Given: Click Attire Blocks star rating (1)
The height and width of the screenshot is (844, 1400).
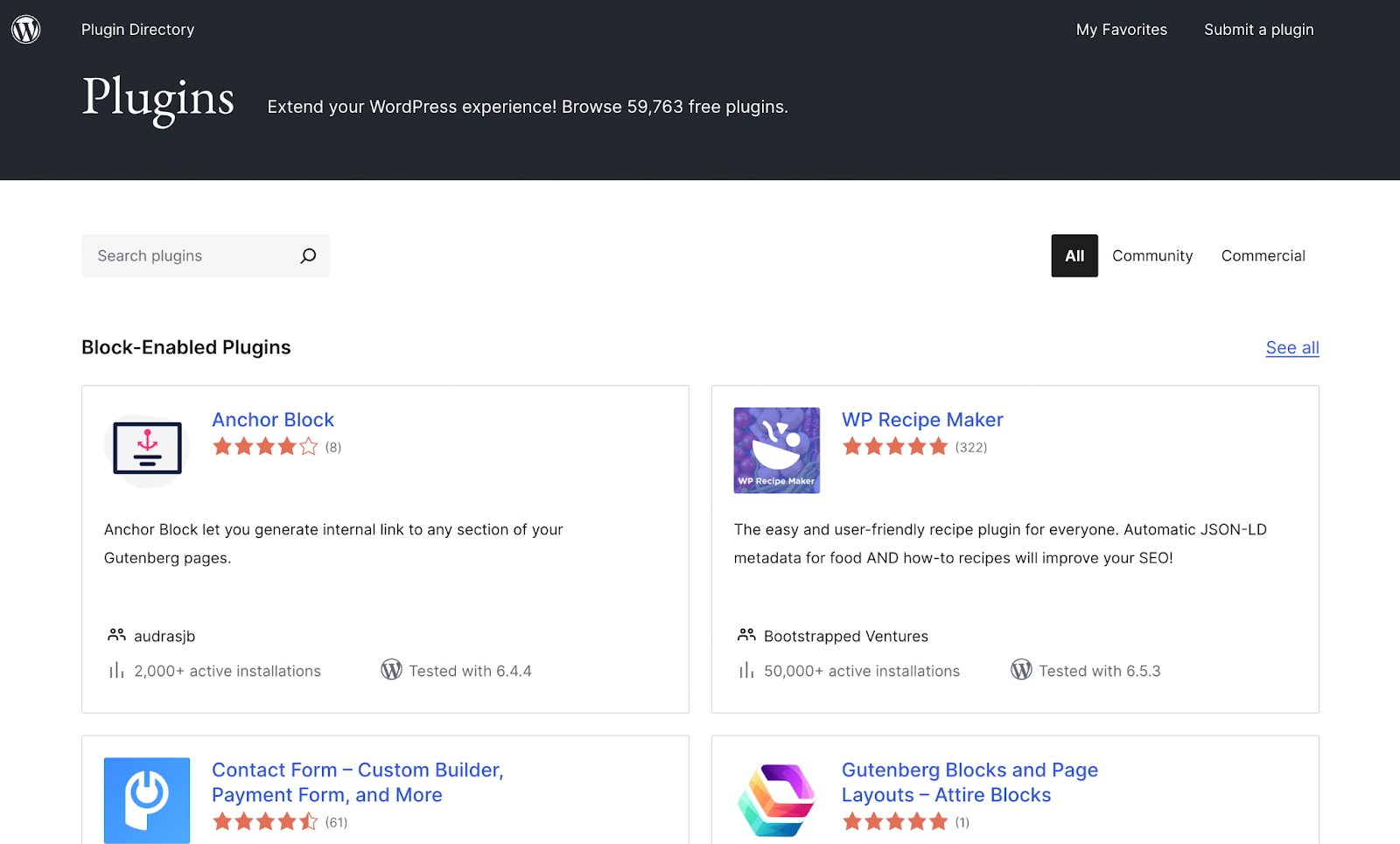Looking at the screenshot, I should tap(895, 822).
